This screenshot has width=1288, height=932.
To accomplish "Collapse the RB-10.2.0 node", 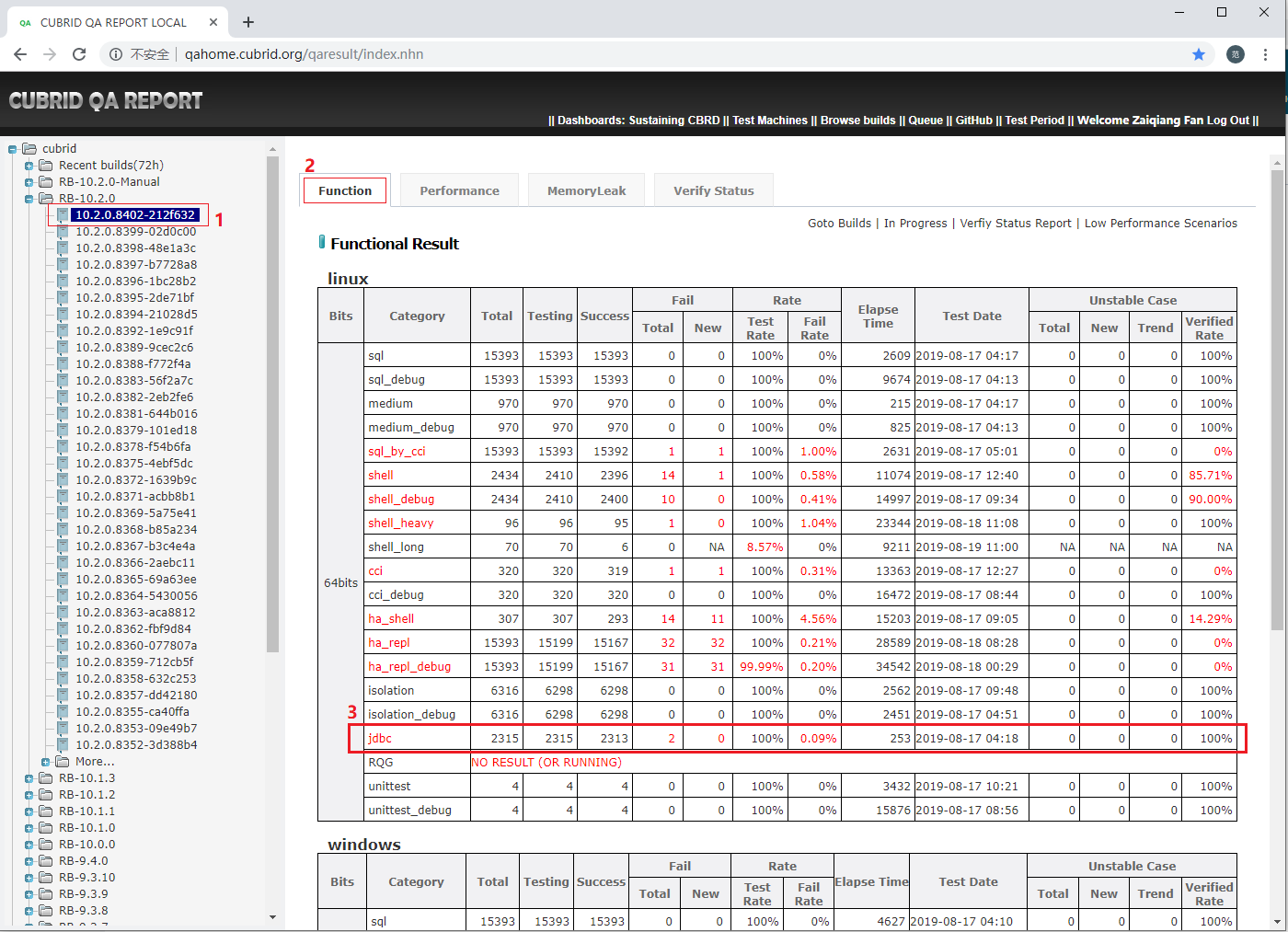I will point(29,199).
